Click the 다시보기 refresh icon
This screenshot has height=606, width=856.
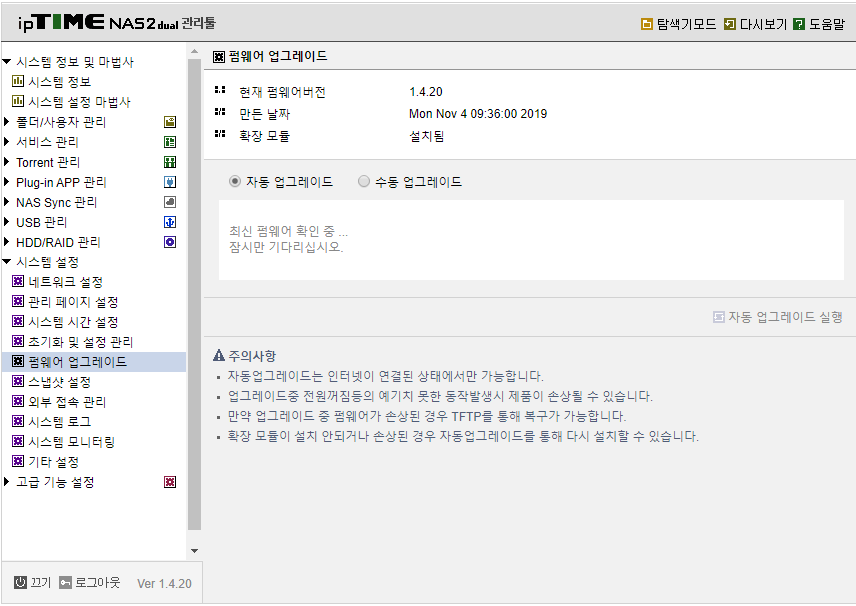[729, 24]
